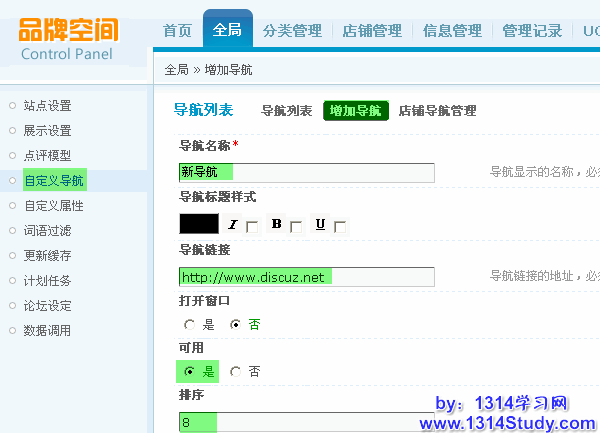Open the black title color swatch

pyautogui.click(x=198, y=225)
